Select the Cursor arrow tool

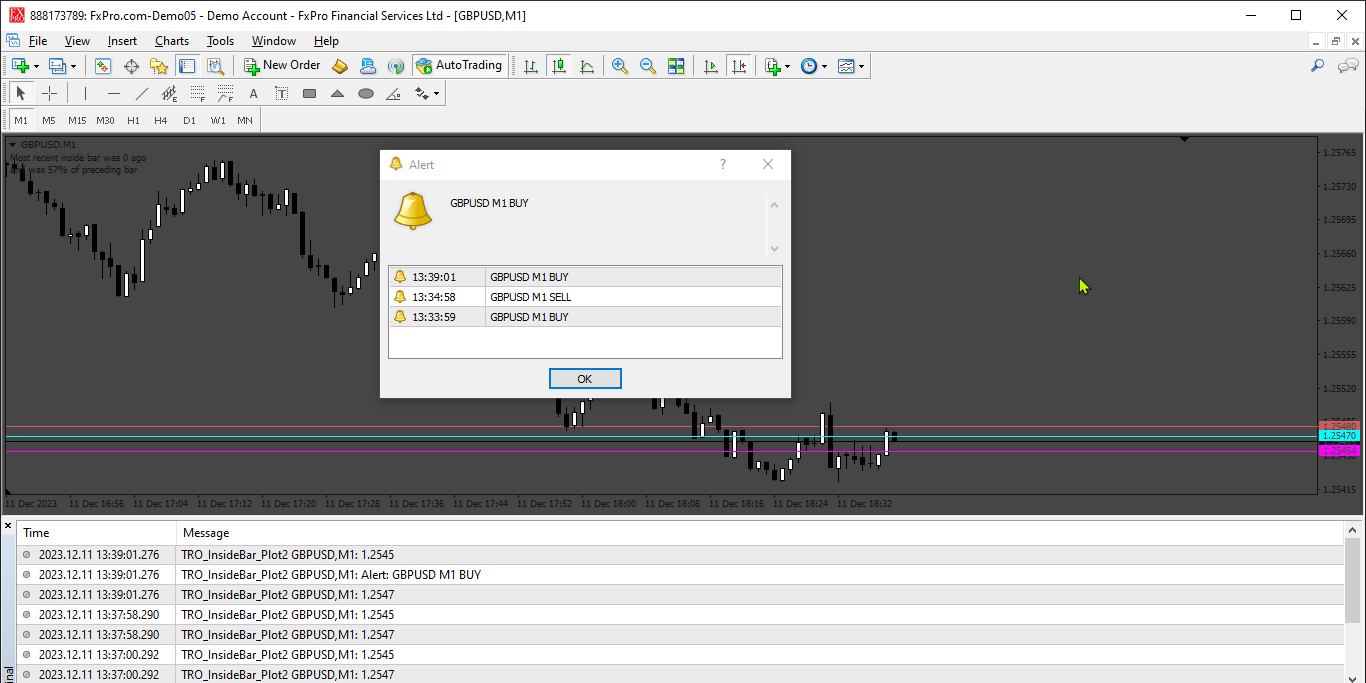(21, 93)
